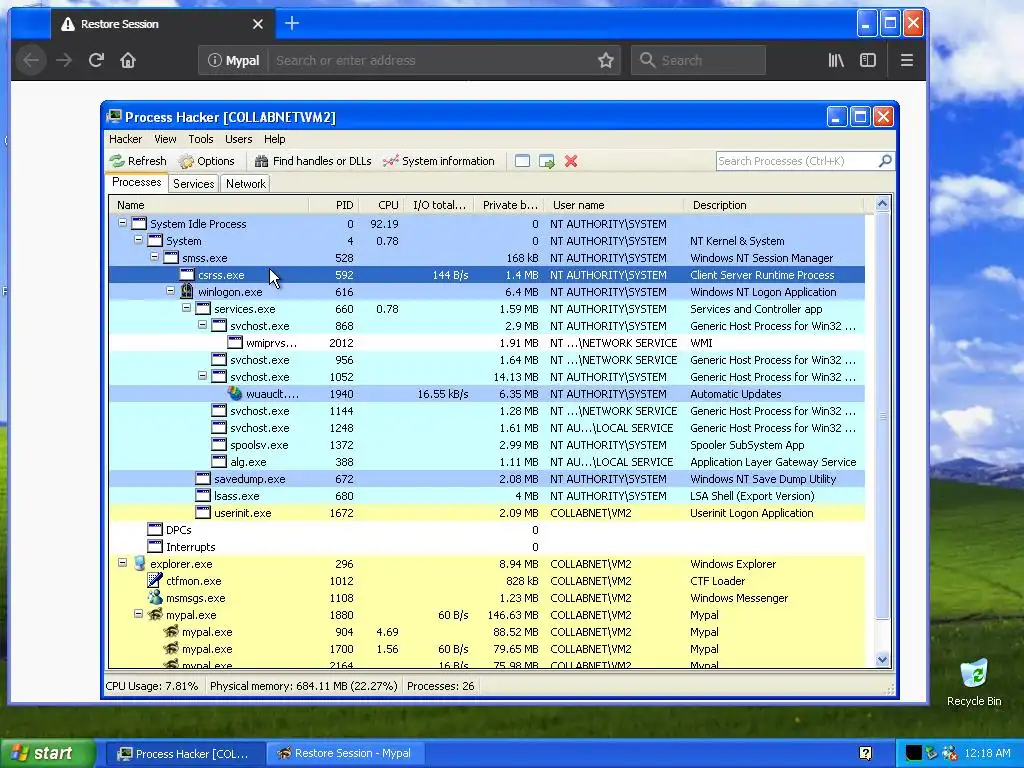Collapse the mypal.exe PID 1880 node
This screenshot has height=768, width=1024.
point(138,613)
